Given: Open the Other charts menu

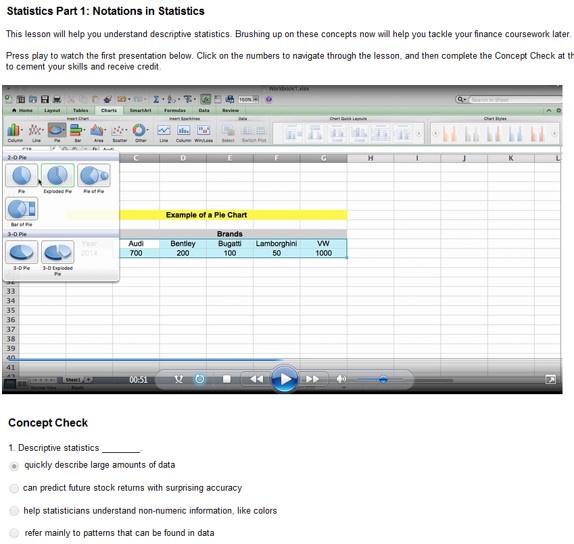Looking at the screenshot, I should point(141,133).
